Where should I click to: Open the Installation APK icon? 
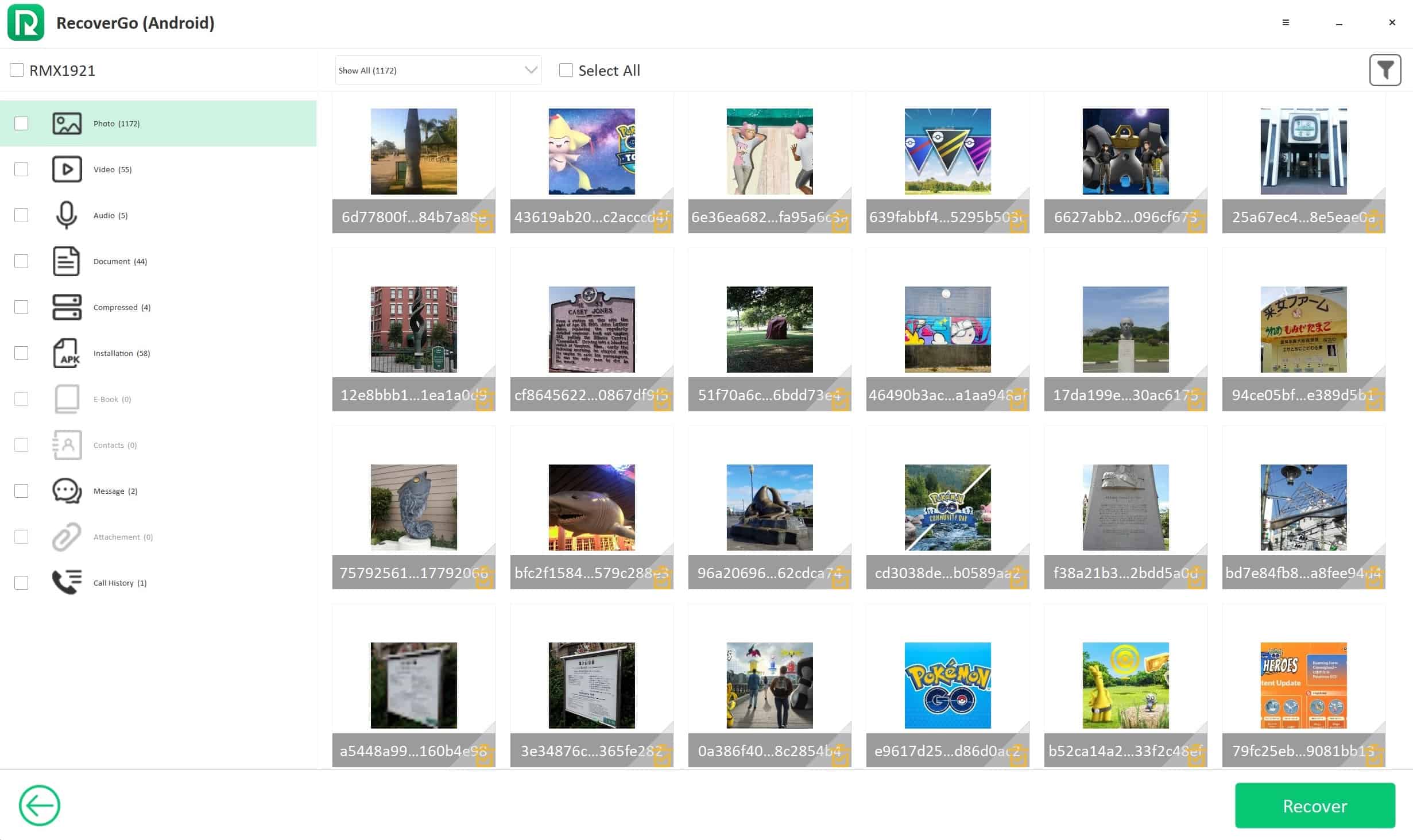click(x=67, y=353)
